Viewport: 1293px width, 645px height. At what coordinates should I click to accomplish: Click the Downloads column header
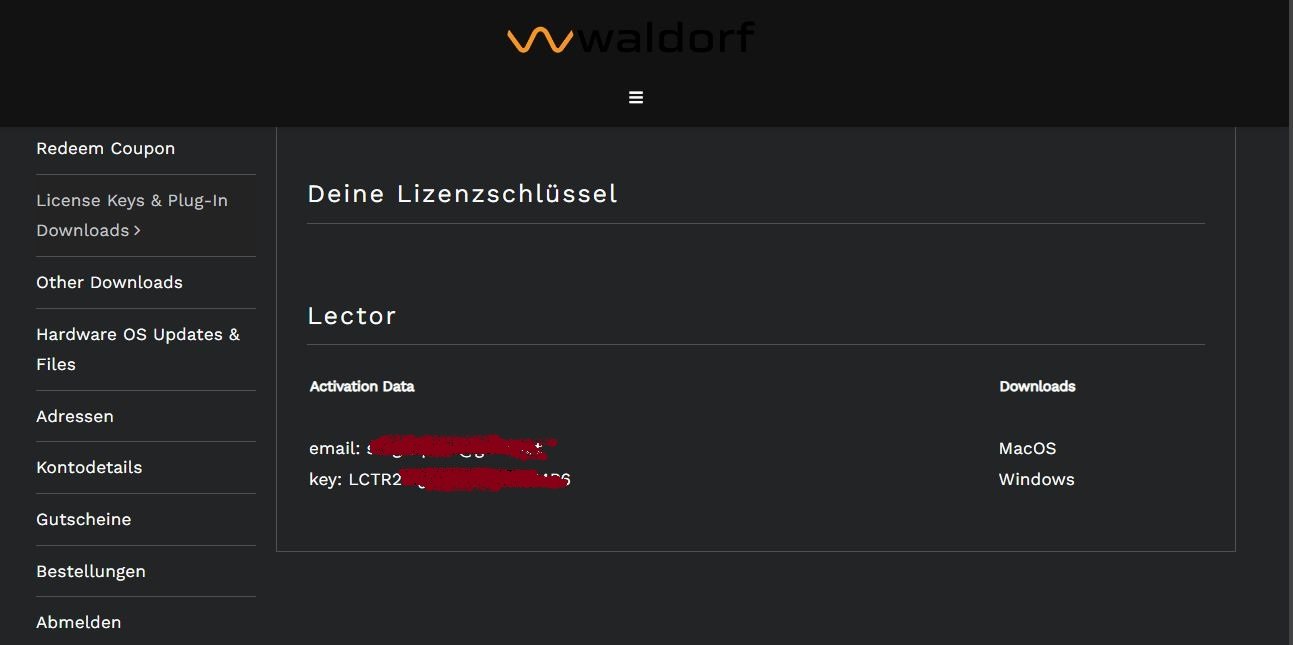[1037, 386]
